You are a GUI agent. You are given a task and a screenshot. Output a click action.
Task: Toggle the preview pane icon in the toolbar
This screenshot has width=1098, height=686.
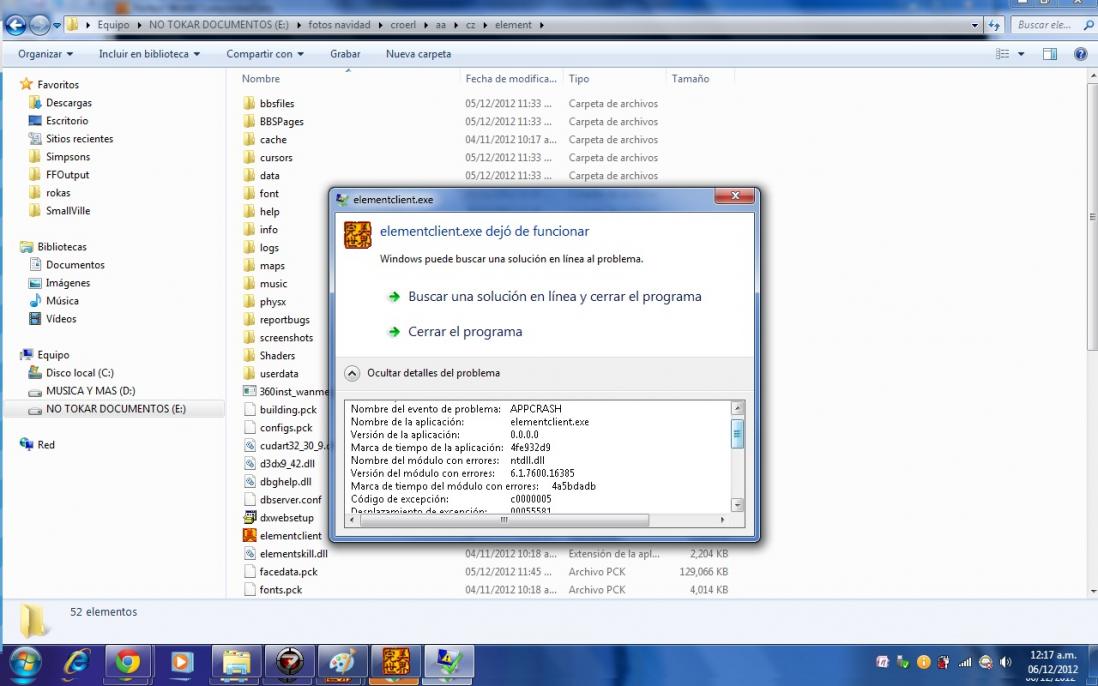[x=1050, y=54]
